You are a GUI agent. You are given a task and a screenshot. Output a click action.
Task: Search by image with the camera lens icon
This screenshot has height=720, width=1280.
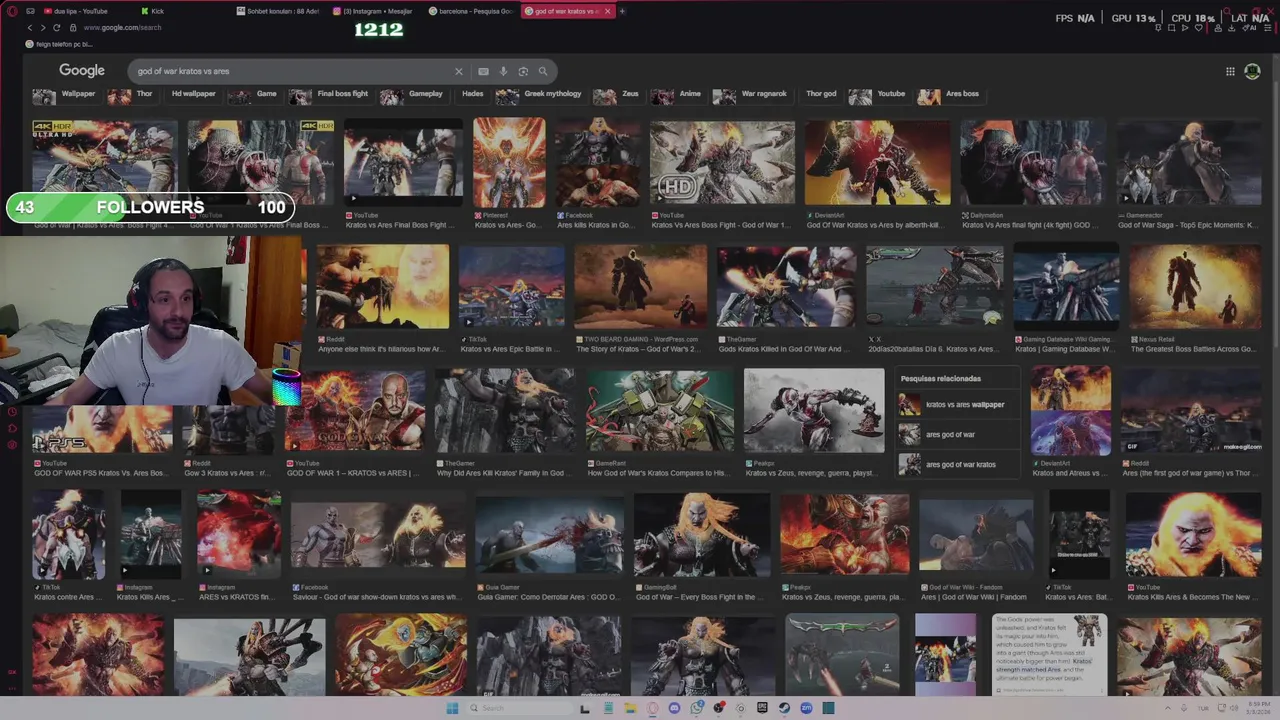click(523, 71)
